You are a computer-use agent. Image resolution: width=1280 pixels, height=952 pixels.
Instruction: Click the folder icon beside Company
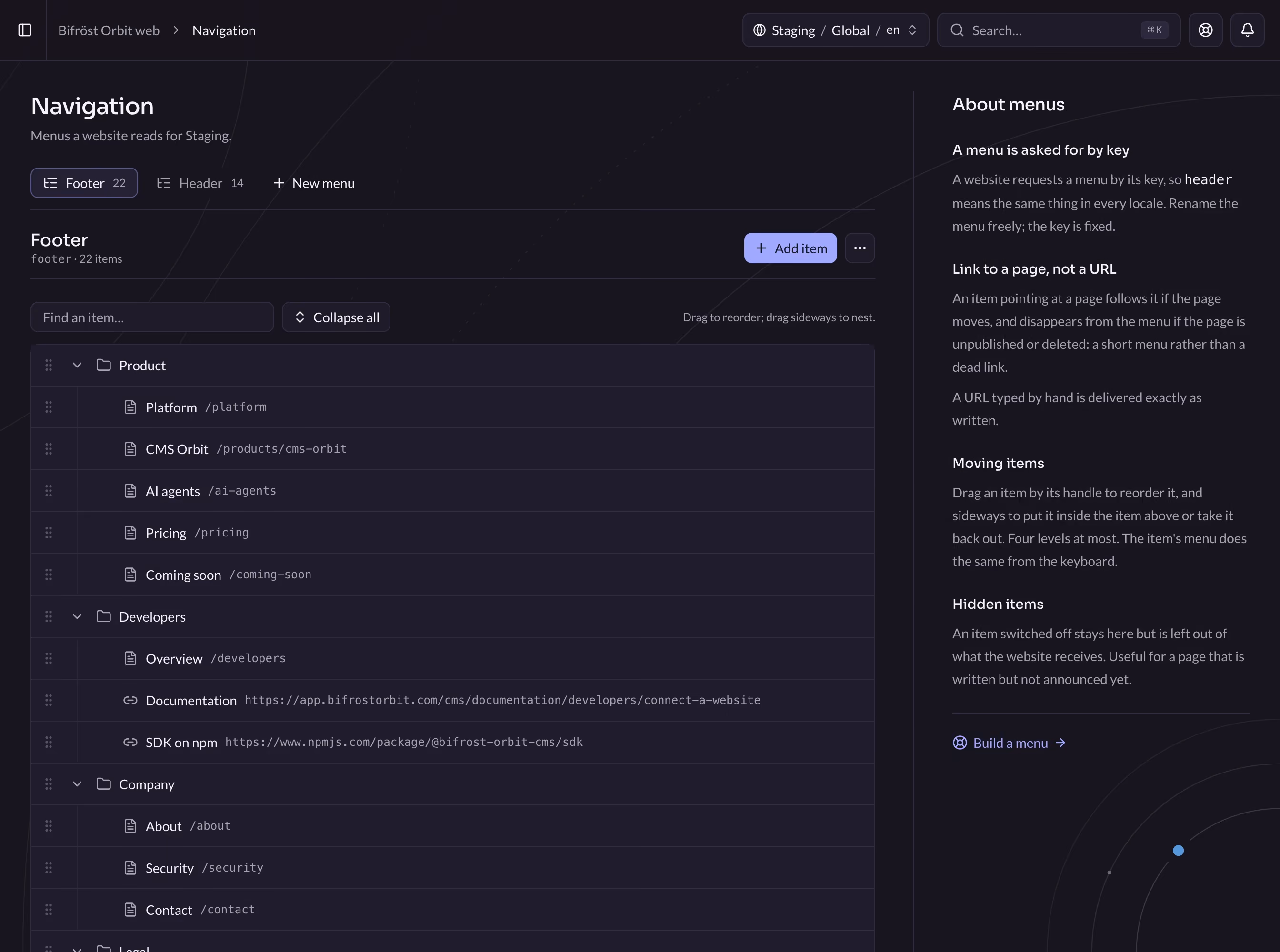[x=104, y=784]
